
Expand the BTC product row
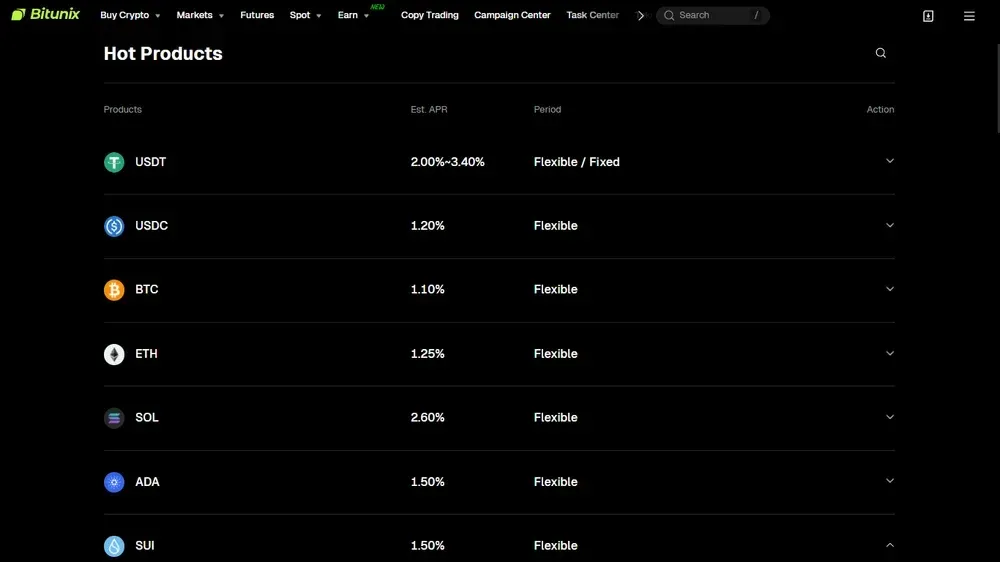890,289
